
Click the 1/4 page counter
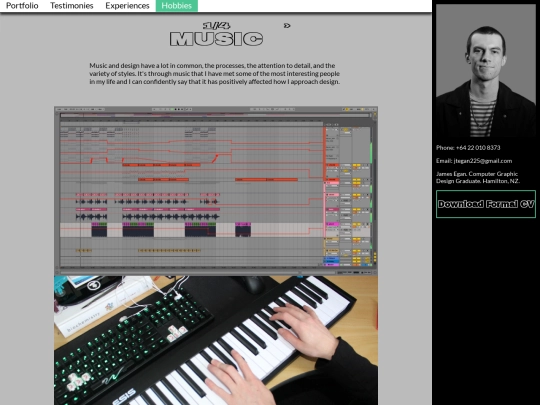coord(216,25)
